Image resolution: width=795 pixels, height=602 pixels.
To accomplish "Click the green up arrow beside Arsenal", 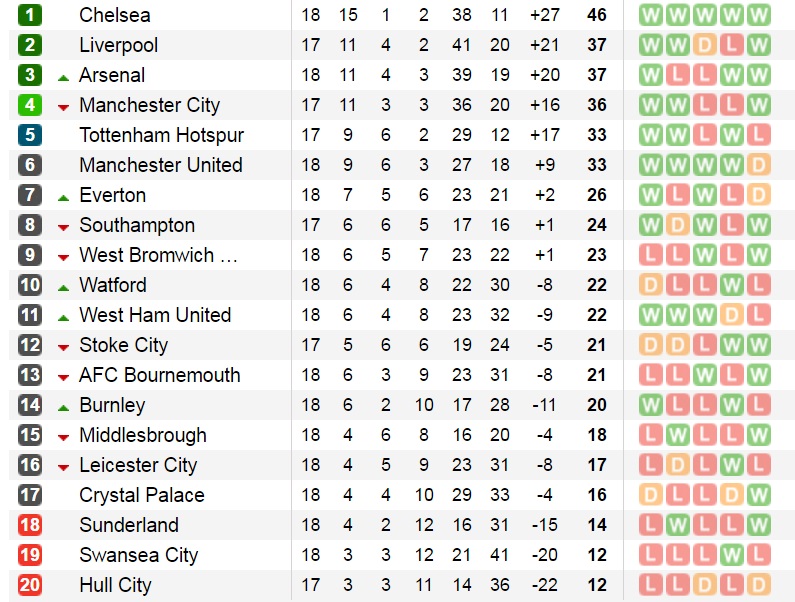I will click(63, 78).
